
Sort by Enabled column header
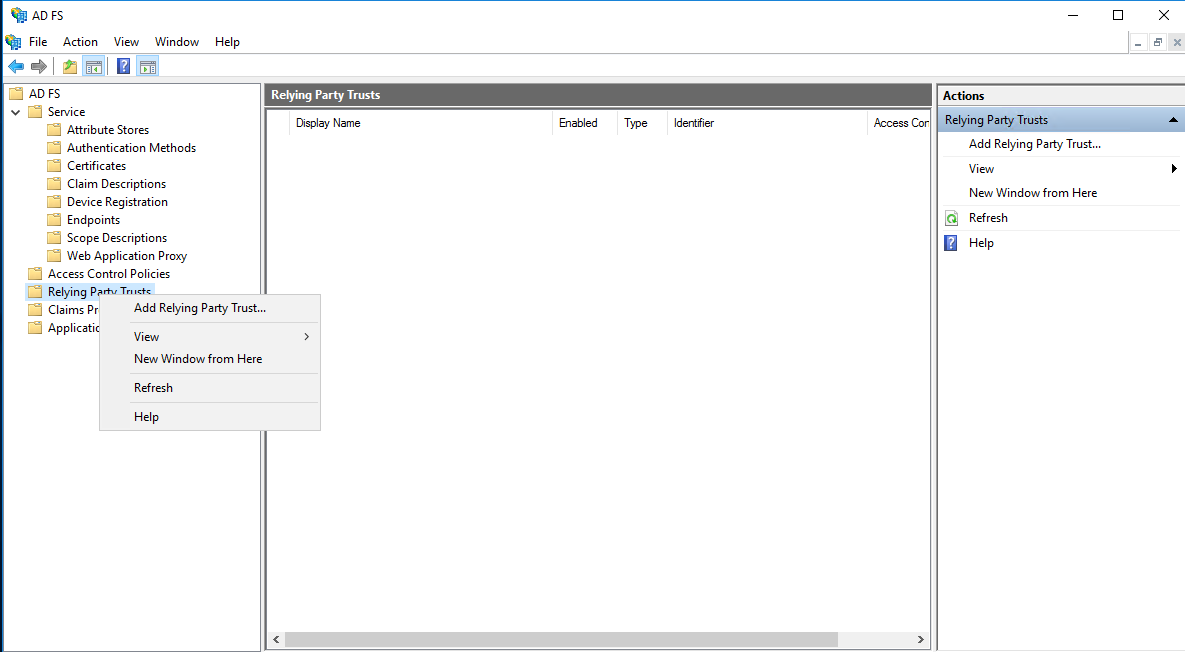[585, 123]
